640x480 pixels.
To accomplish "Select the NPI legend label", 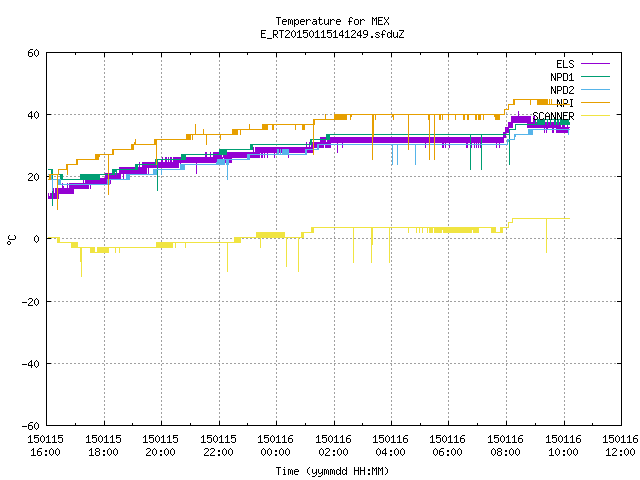I will [565, 103].
